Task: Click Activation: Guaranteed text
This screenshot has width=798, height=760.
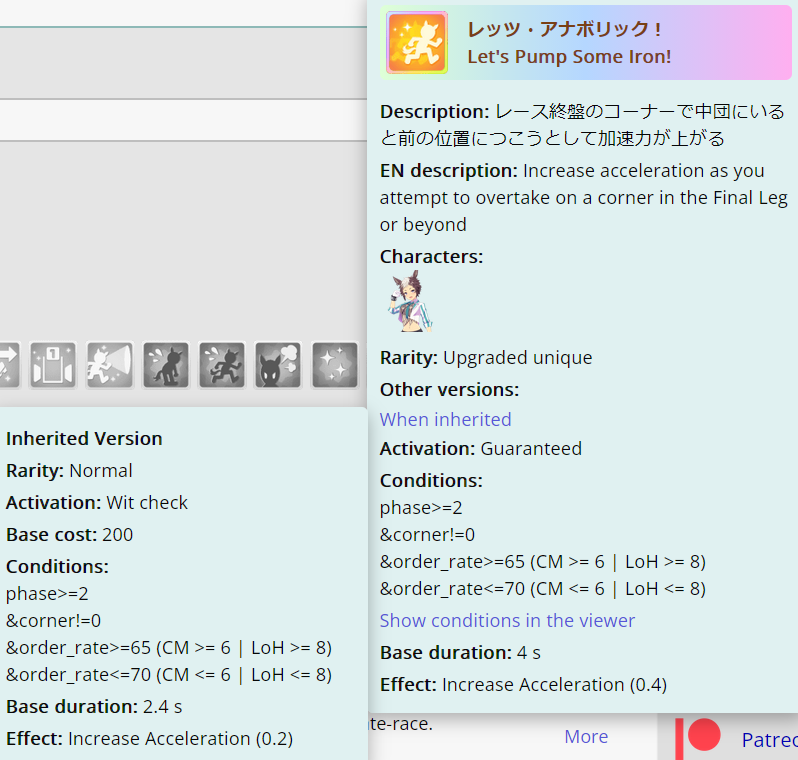Action: coord(480,449)
